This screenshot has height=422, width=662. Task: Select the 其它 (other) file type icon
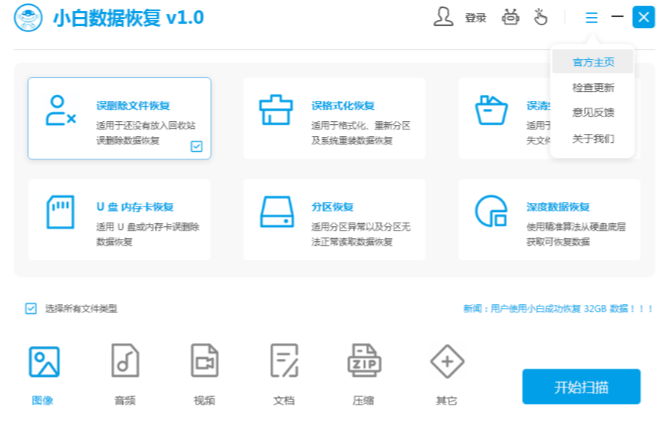coord(446,362)
